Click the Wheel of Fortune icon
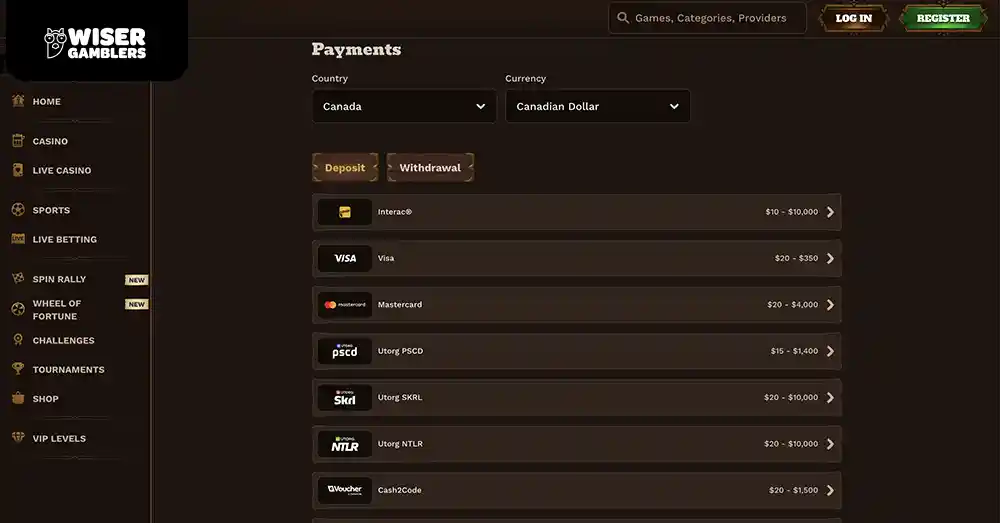The image size is (1000, 523). point(18,309)
